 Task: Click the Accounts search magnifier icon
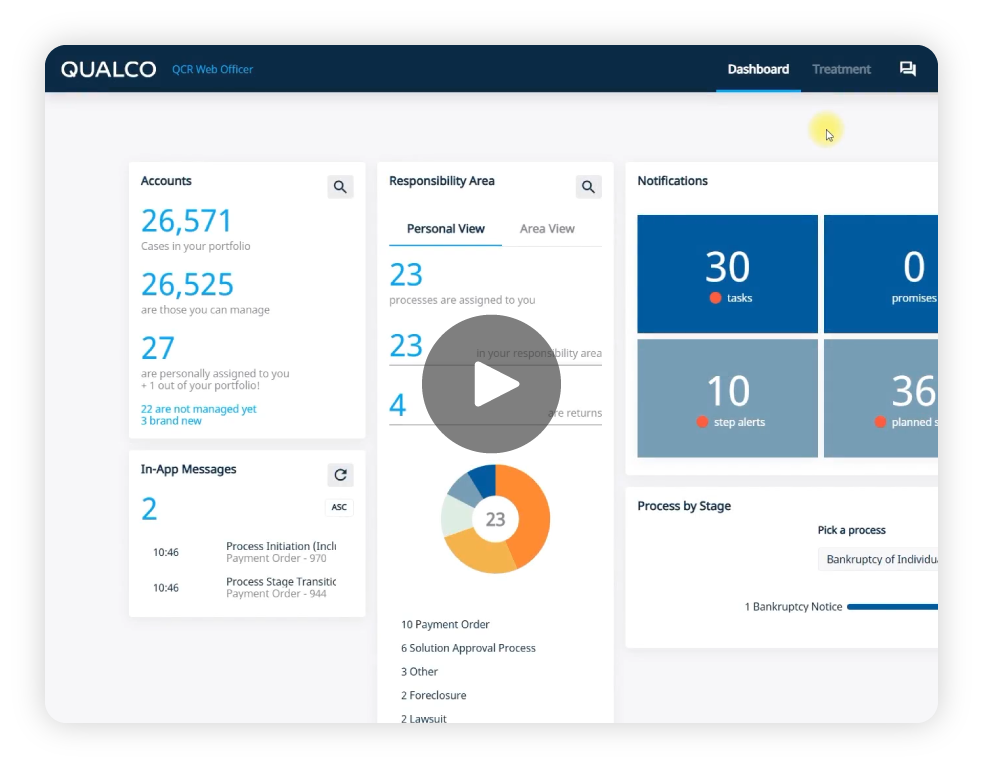pyautogui.click(x=340, y=187)
